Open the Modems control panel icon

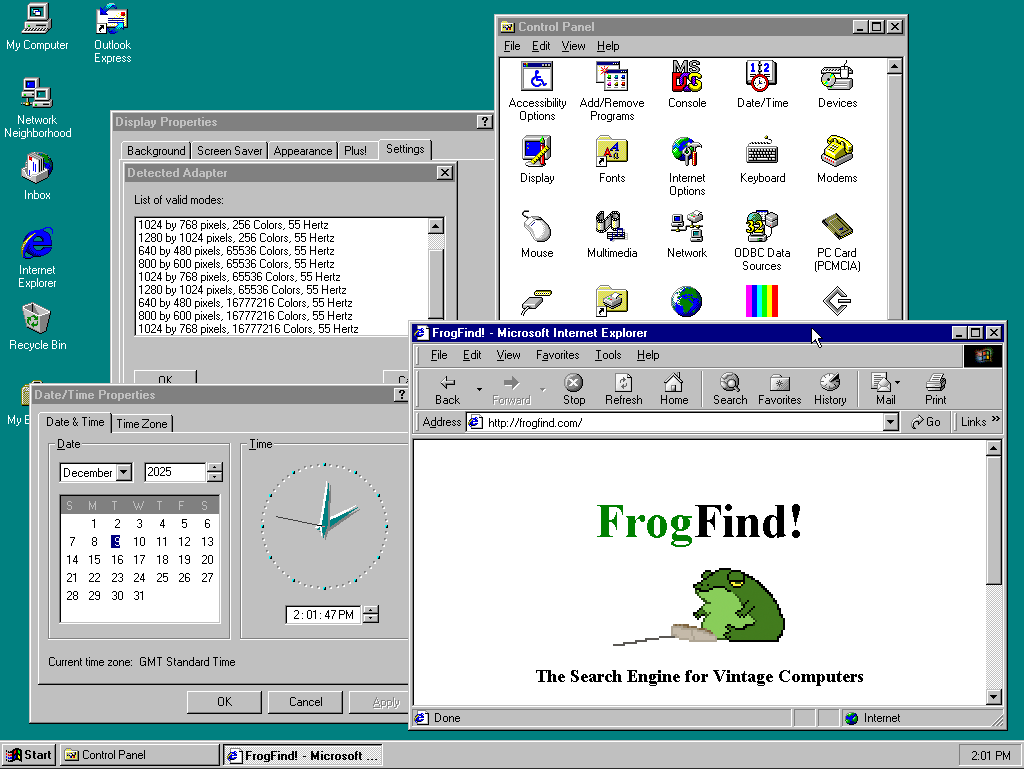coord(837,153)
